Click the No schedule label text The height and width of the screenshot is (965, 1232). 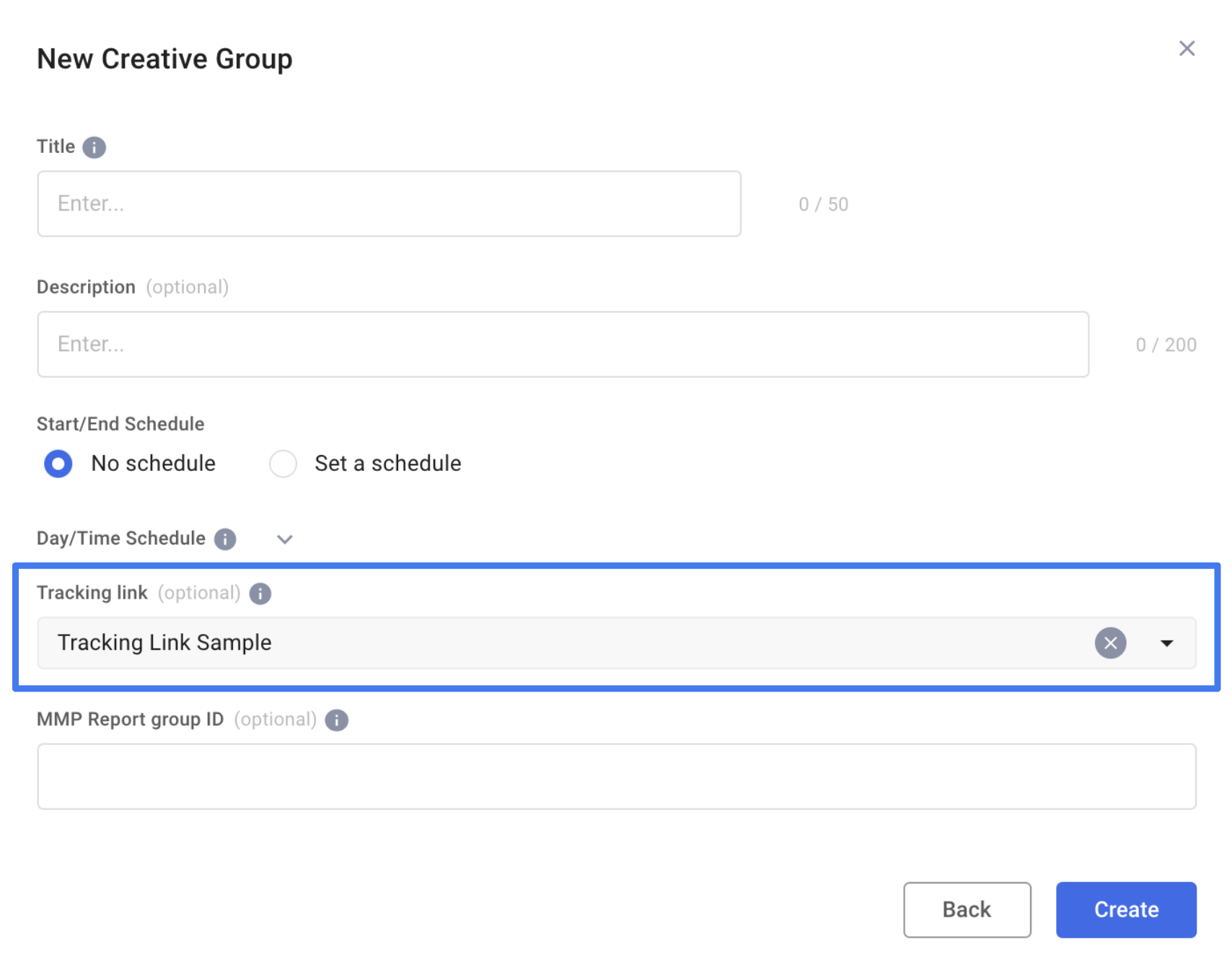coord(153,463)
